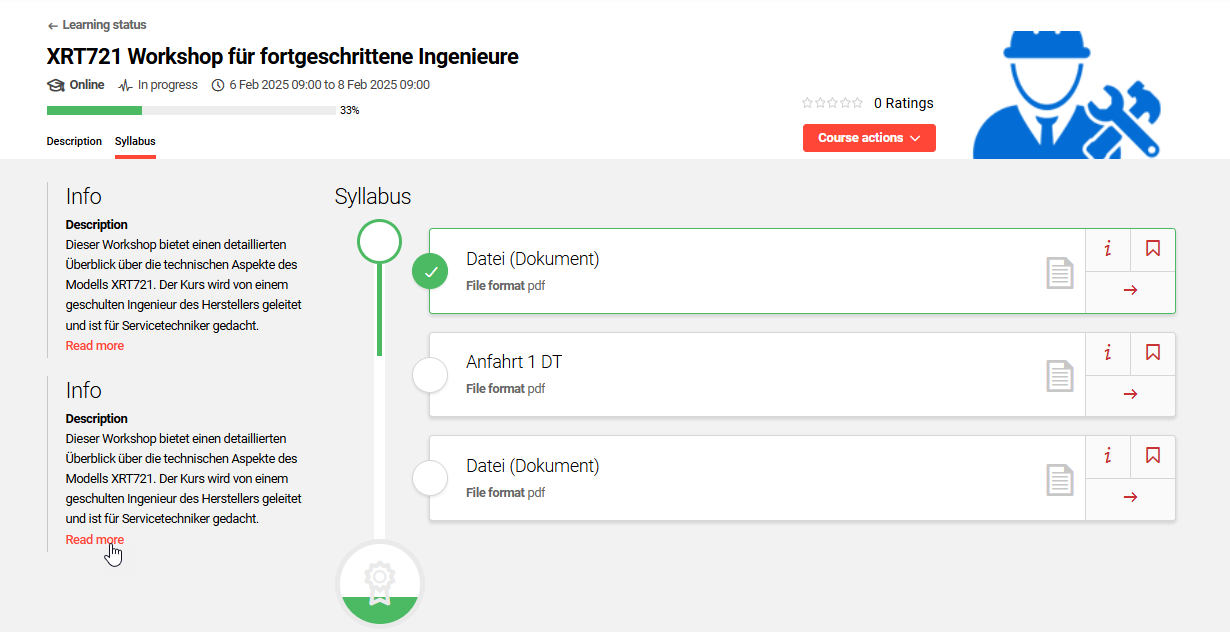Open Anfahrt 1 DT with arrow icon
1230x632 pixels.
pos(1130,394)
